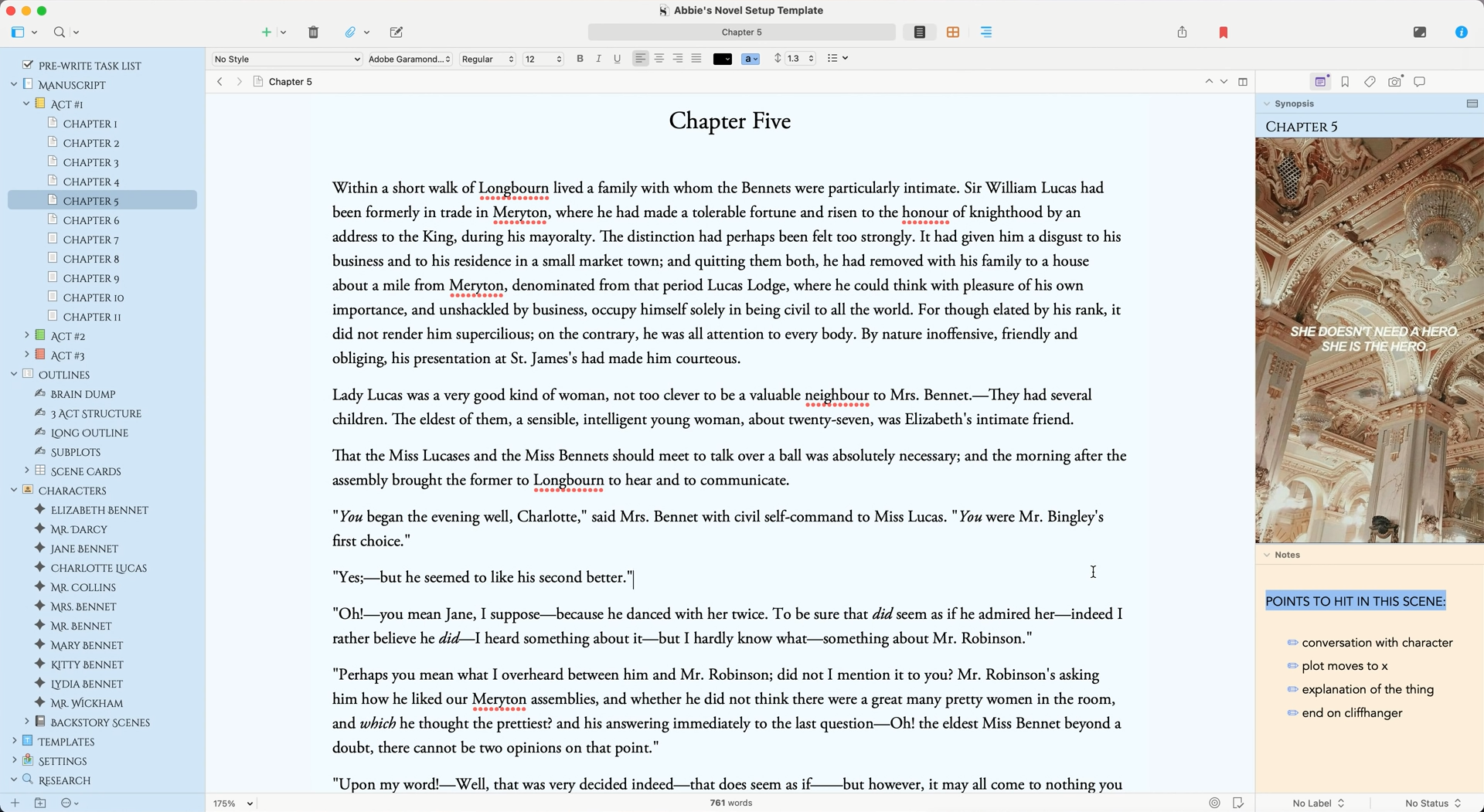Click the trash icon in toolbar
Screen dimensions: 1484x812
(x=313, y=32)
